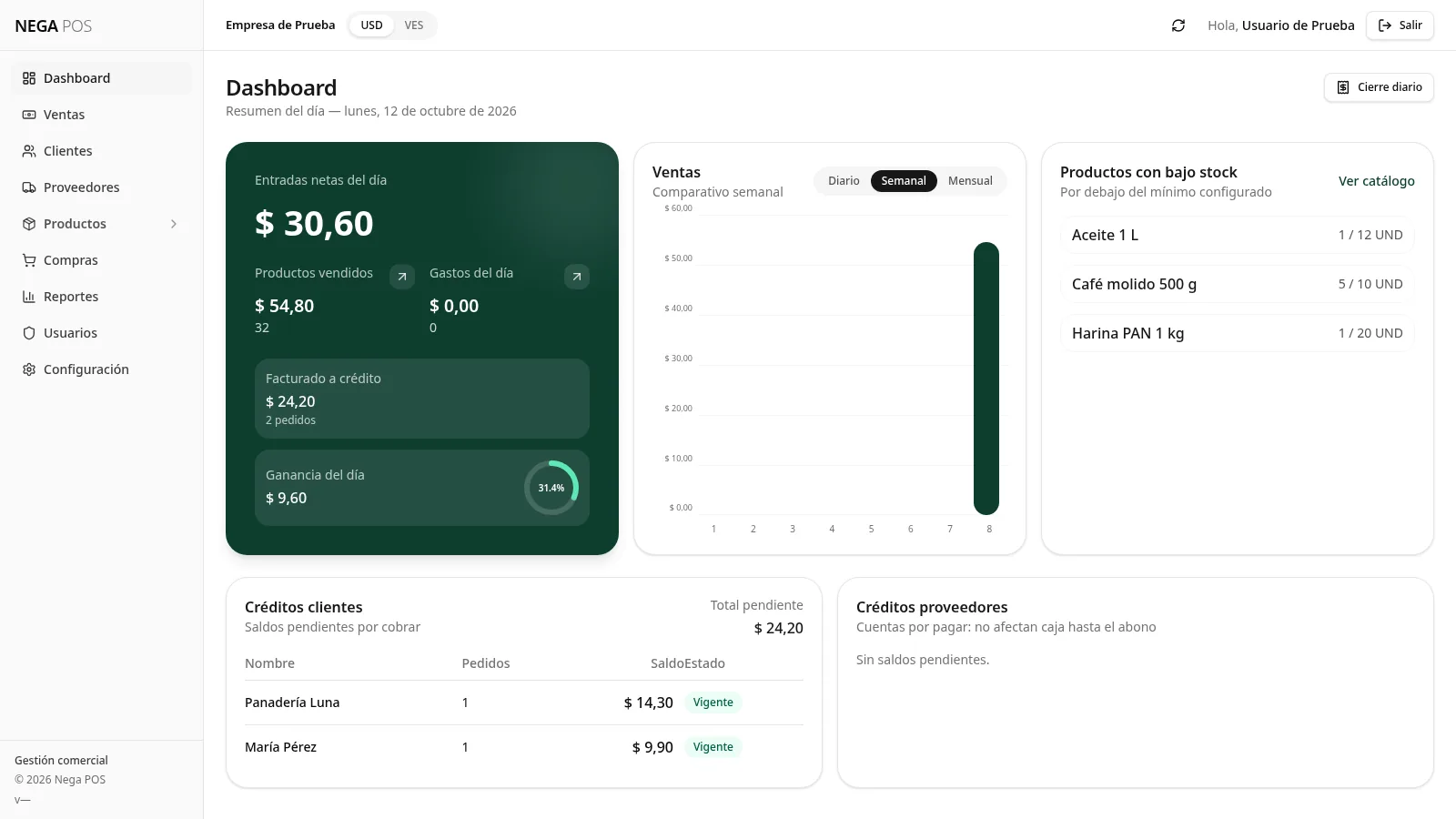Open the Clientes menu item
This screenshot has width=1456, height=819.
pos(101,151)
